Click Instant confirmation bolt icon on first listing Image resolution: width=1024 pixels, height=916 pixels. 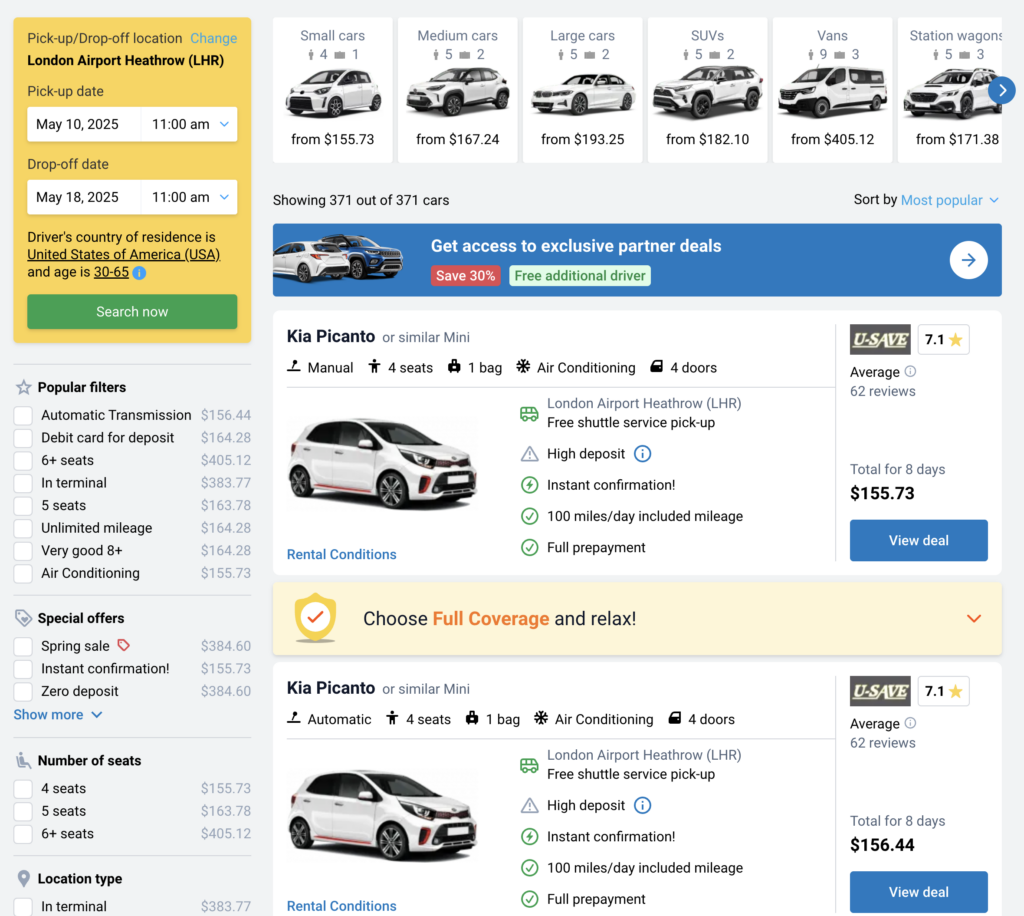coord(530,485)
